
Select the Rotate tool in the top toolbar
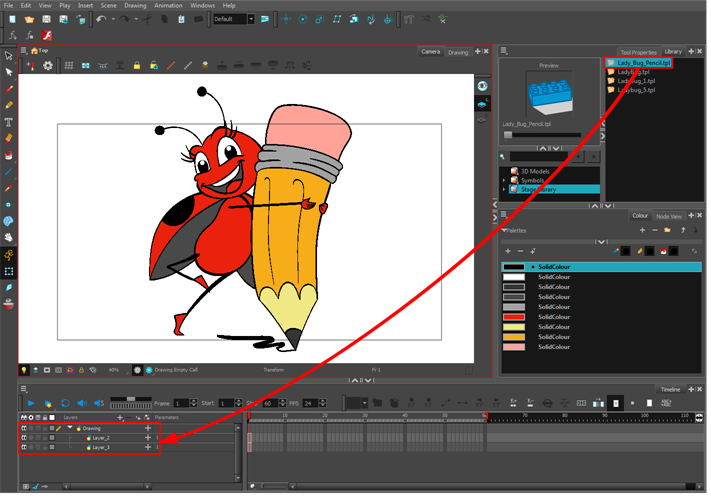(x=303, y=19)
